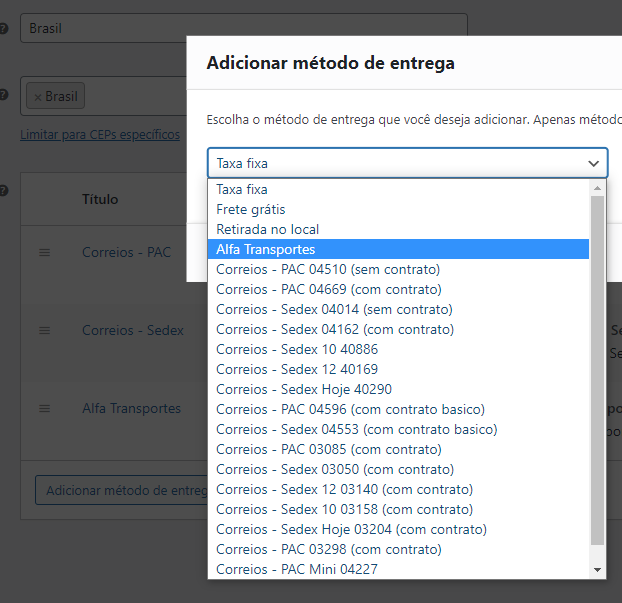Image resolution: width=622 pixels, height=603 pixels.
Task: Open the Taxa fixa method dropdown
Action: point(407,163)
